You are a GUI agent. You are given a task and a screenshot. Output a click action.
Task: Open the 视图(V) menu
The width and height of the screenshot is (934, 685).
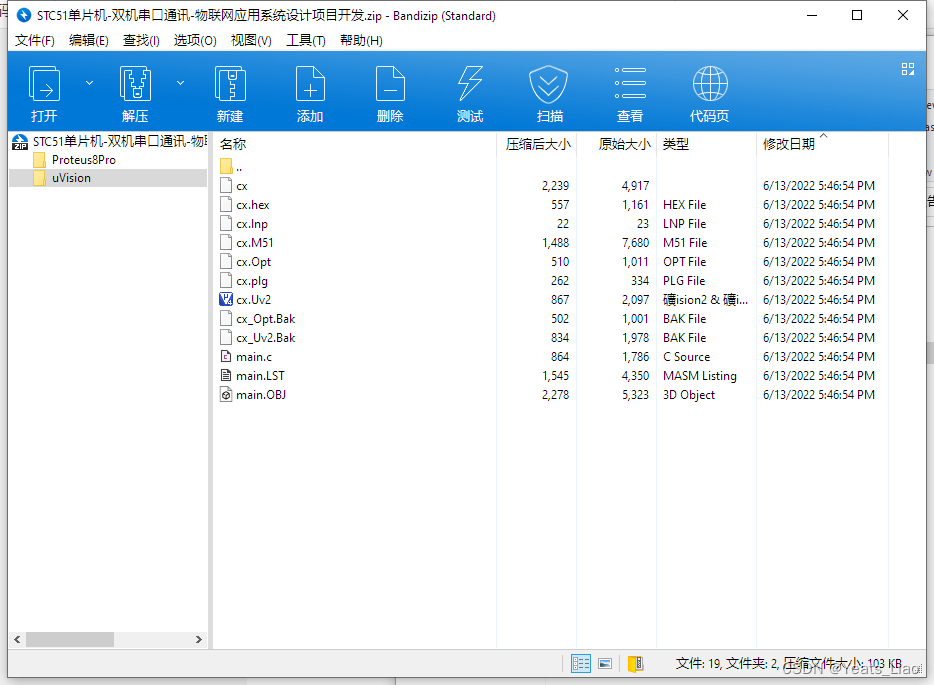point(251,41)
